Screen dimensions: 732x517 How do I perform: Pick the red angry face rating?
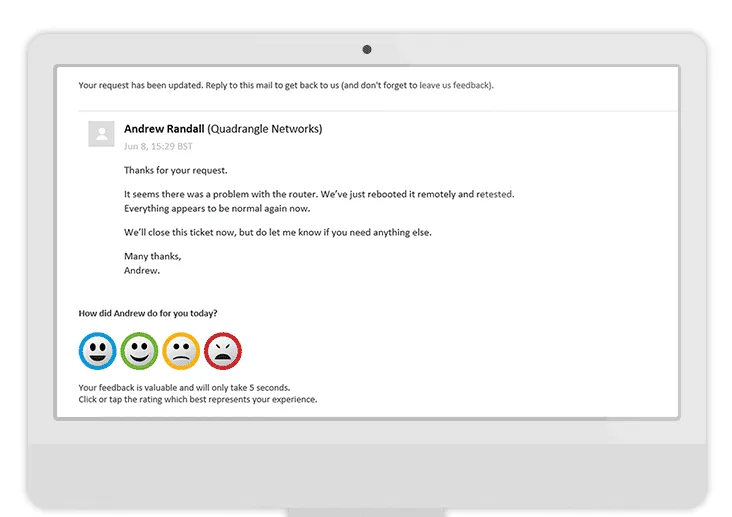pos(223,351)
